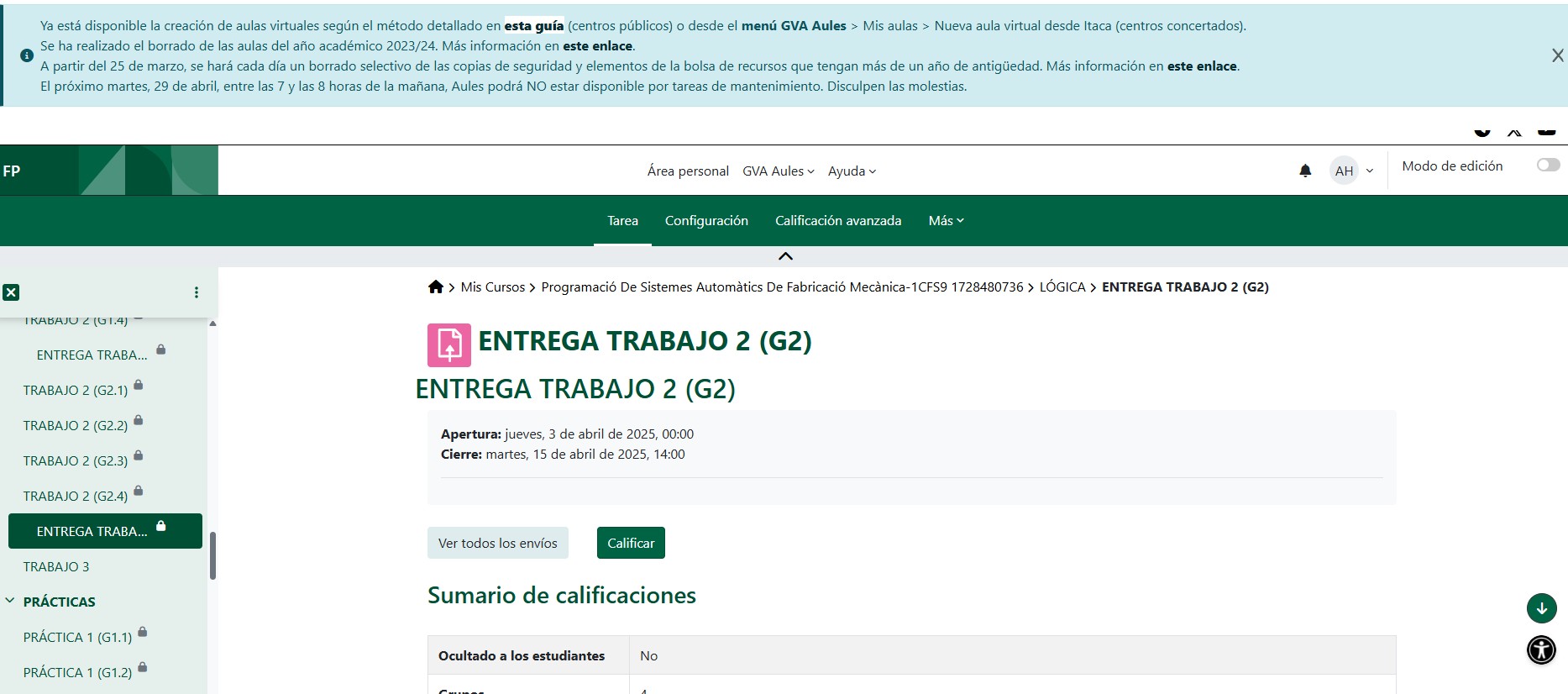
Task: Switch to the Configuración tab
Action: point(706,221)
